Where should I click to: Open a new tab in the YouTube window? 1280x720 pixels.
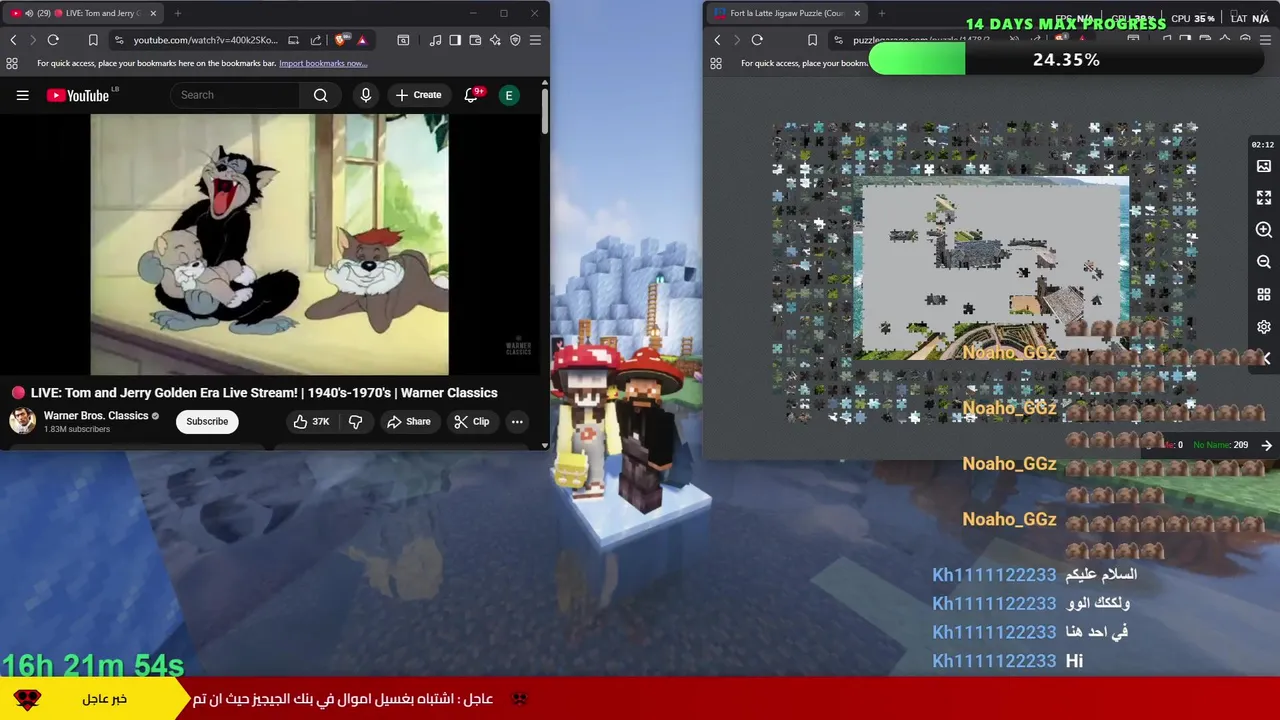click(178, 13)
